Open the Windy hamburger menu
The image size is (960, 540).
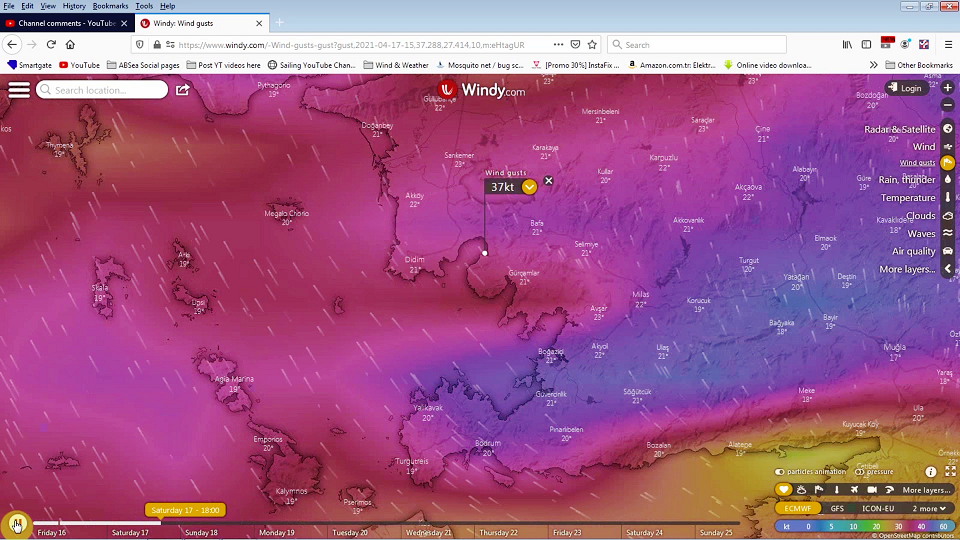pyautogui.click(x=19, y=90)
